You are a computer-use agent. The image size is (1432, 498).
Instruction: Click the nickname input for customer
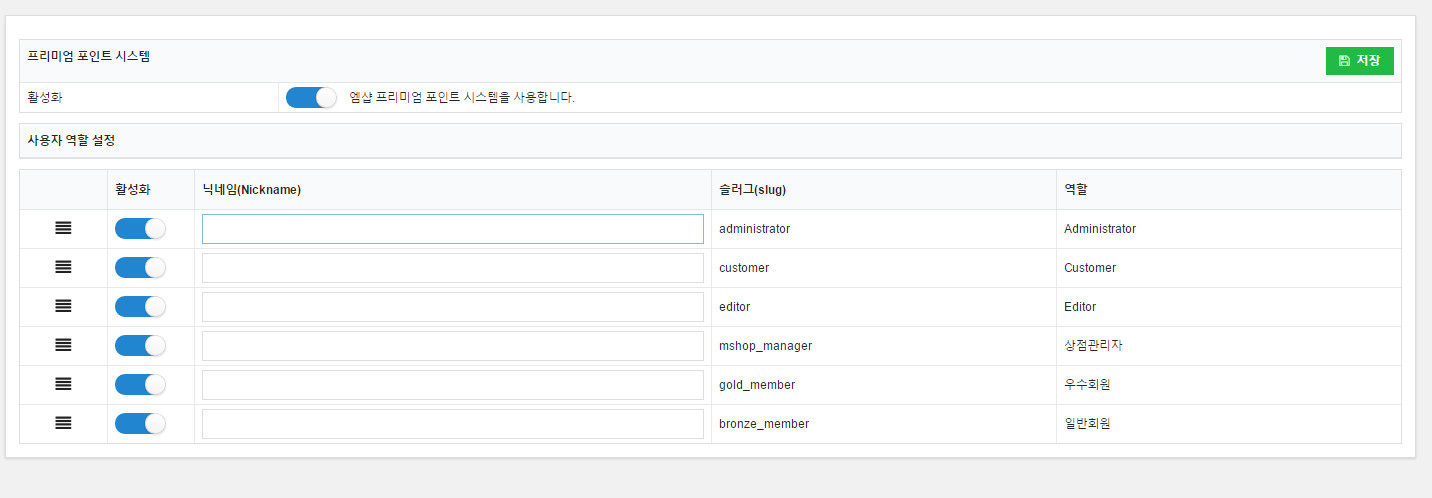452,268
